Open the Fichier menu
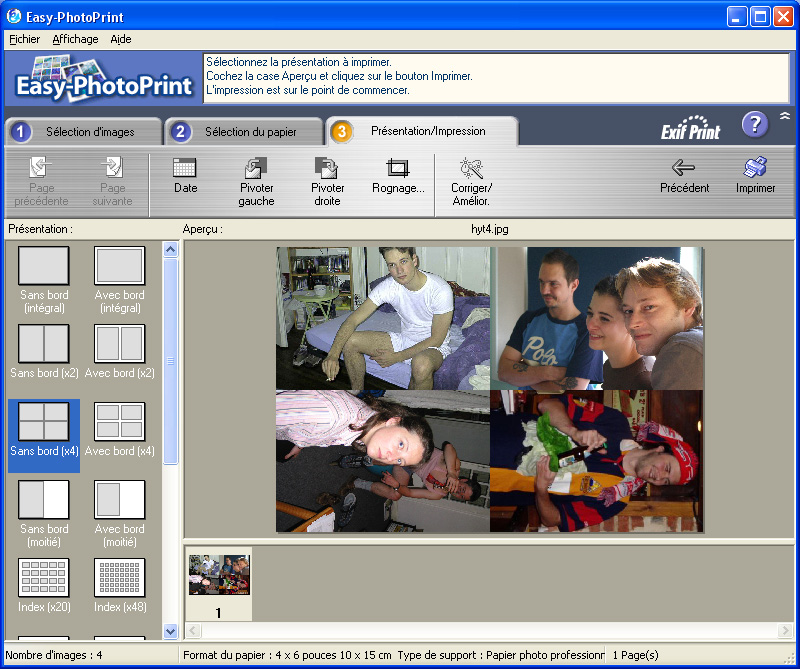This screenshot has height=669, width=800. pyautogui.click(x=24, y=39)
